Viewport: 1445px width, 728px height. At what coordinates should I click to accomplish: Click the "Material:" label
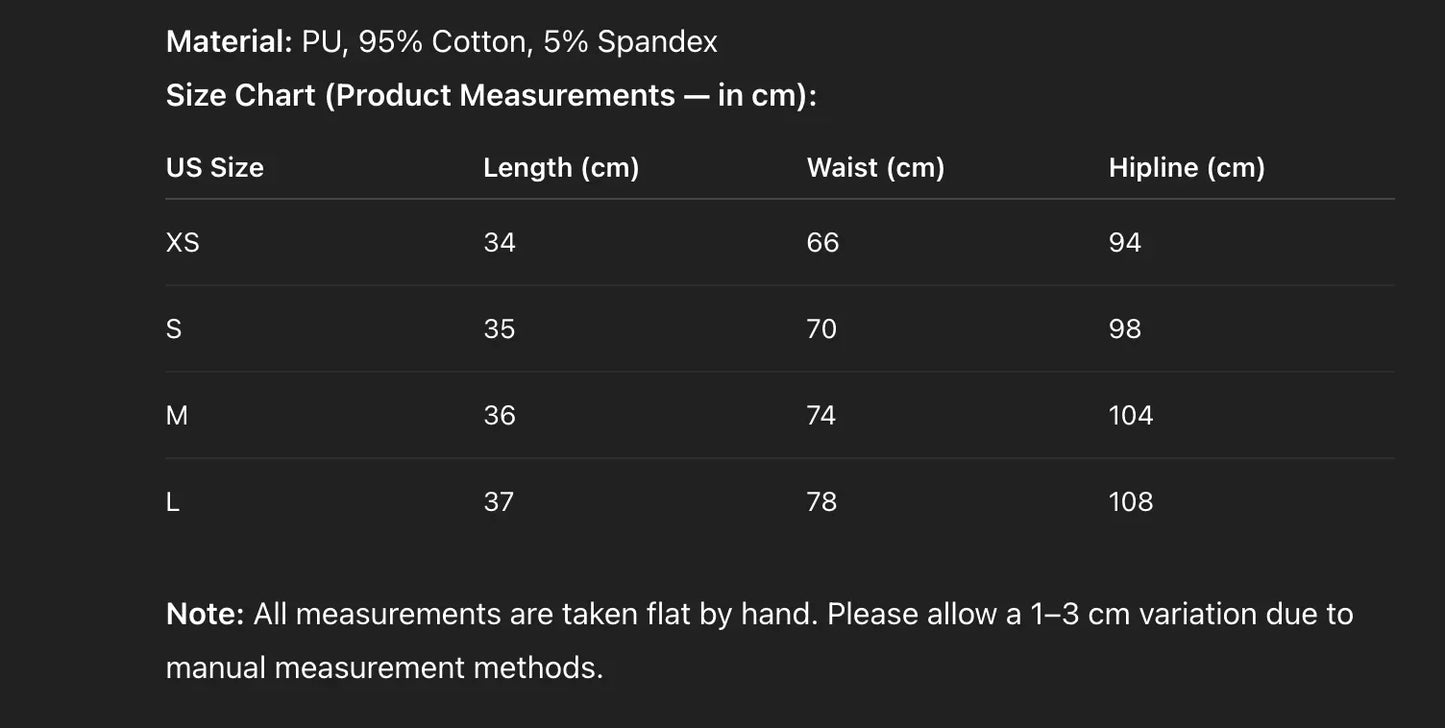tap(228, 41)
